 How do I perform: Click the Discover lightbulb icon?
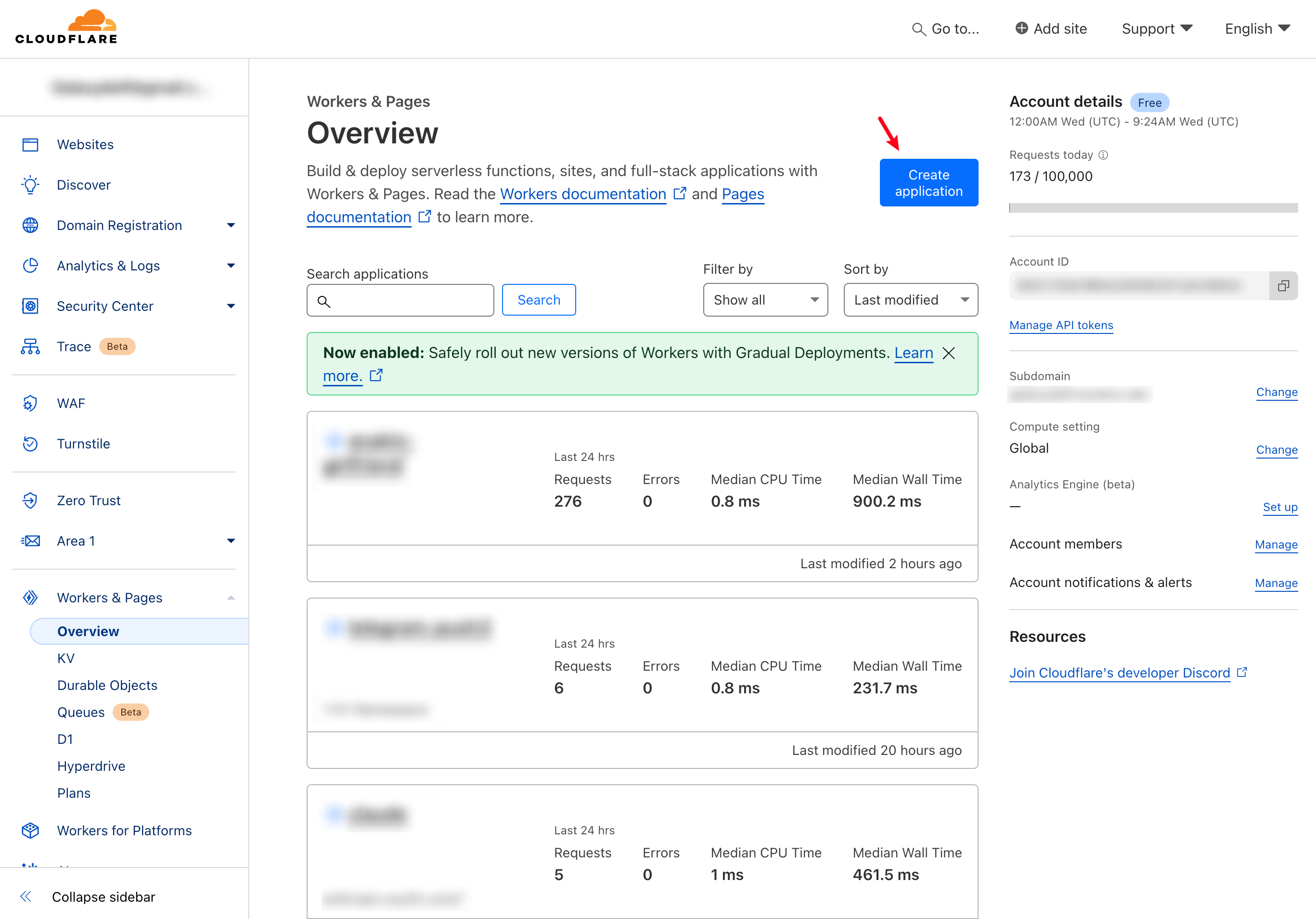pos(30,185)
